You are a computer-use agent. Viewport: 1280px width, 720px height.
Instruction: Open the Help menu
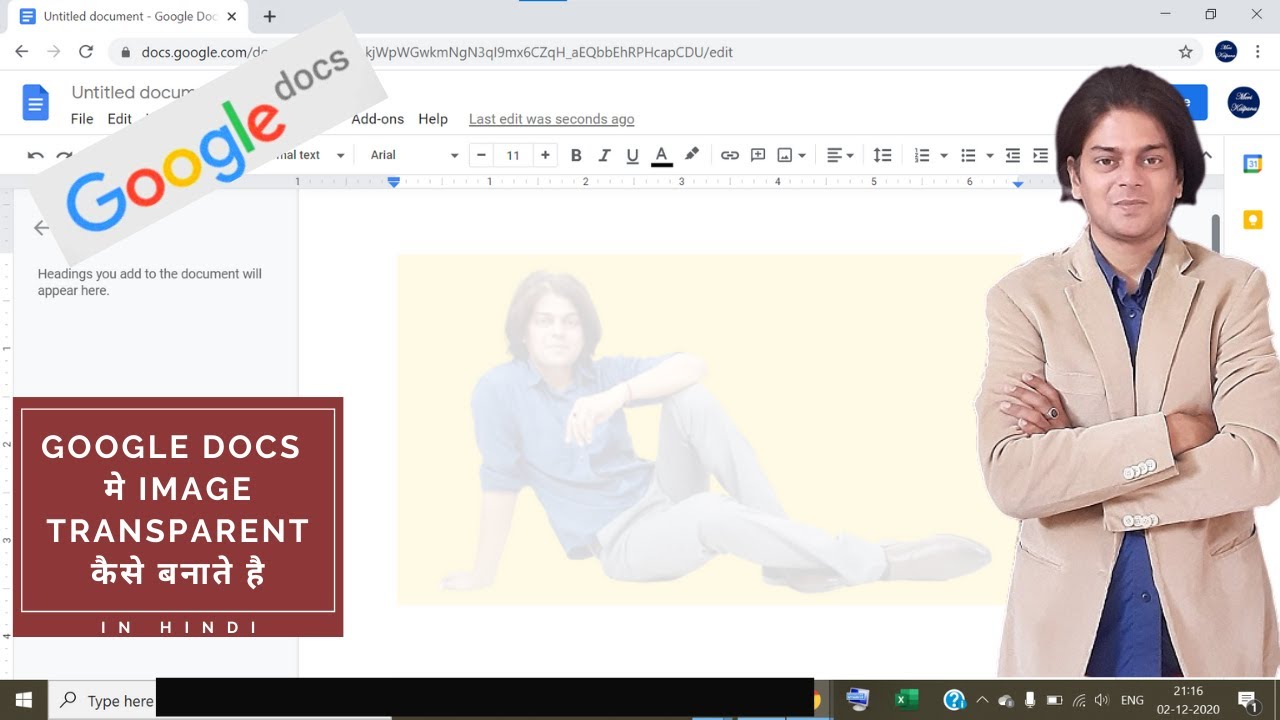[433, 119]
